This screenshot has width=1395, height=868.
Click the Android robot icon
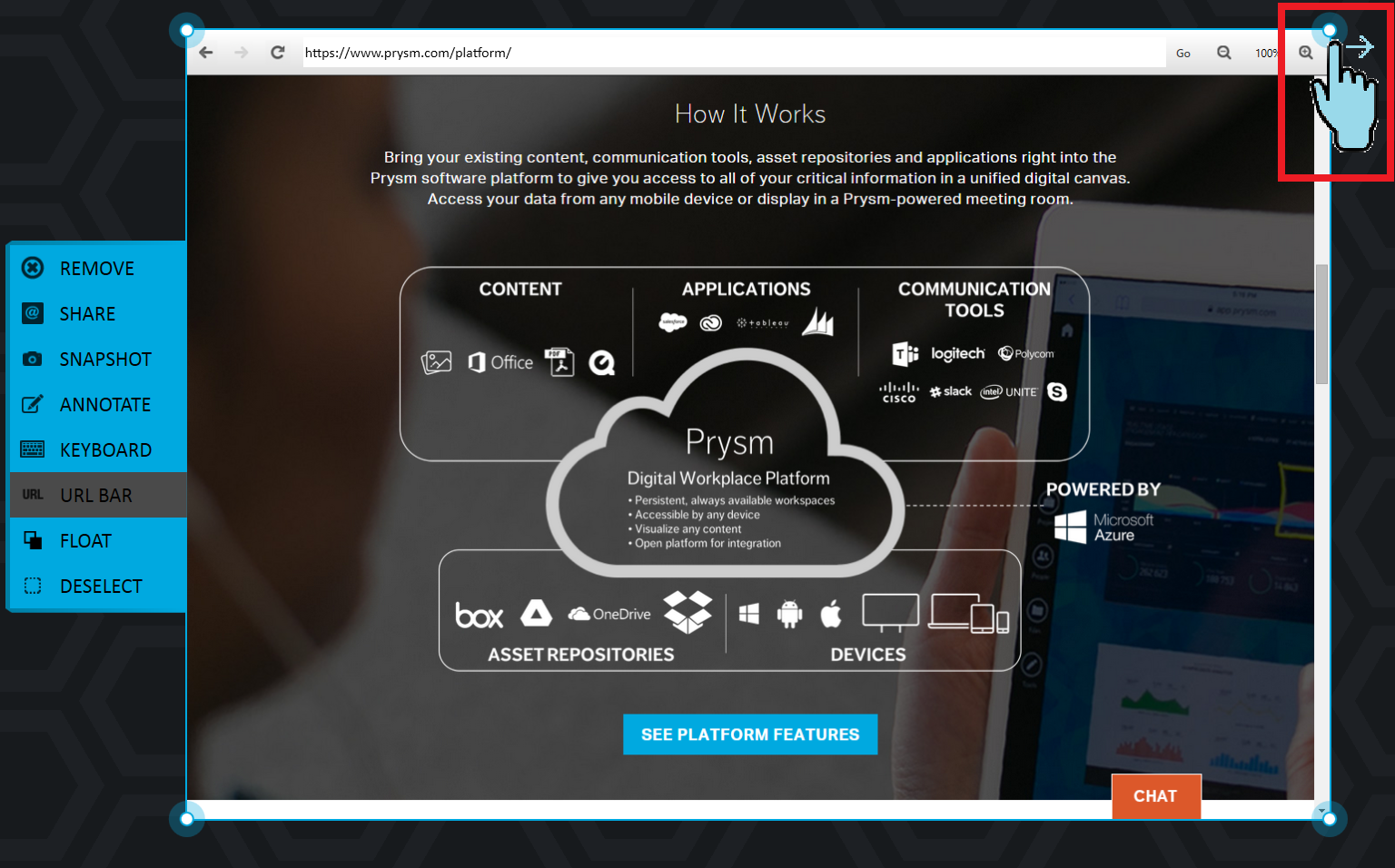tap(790, 615)
